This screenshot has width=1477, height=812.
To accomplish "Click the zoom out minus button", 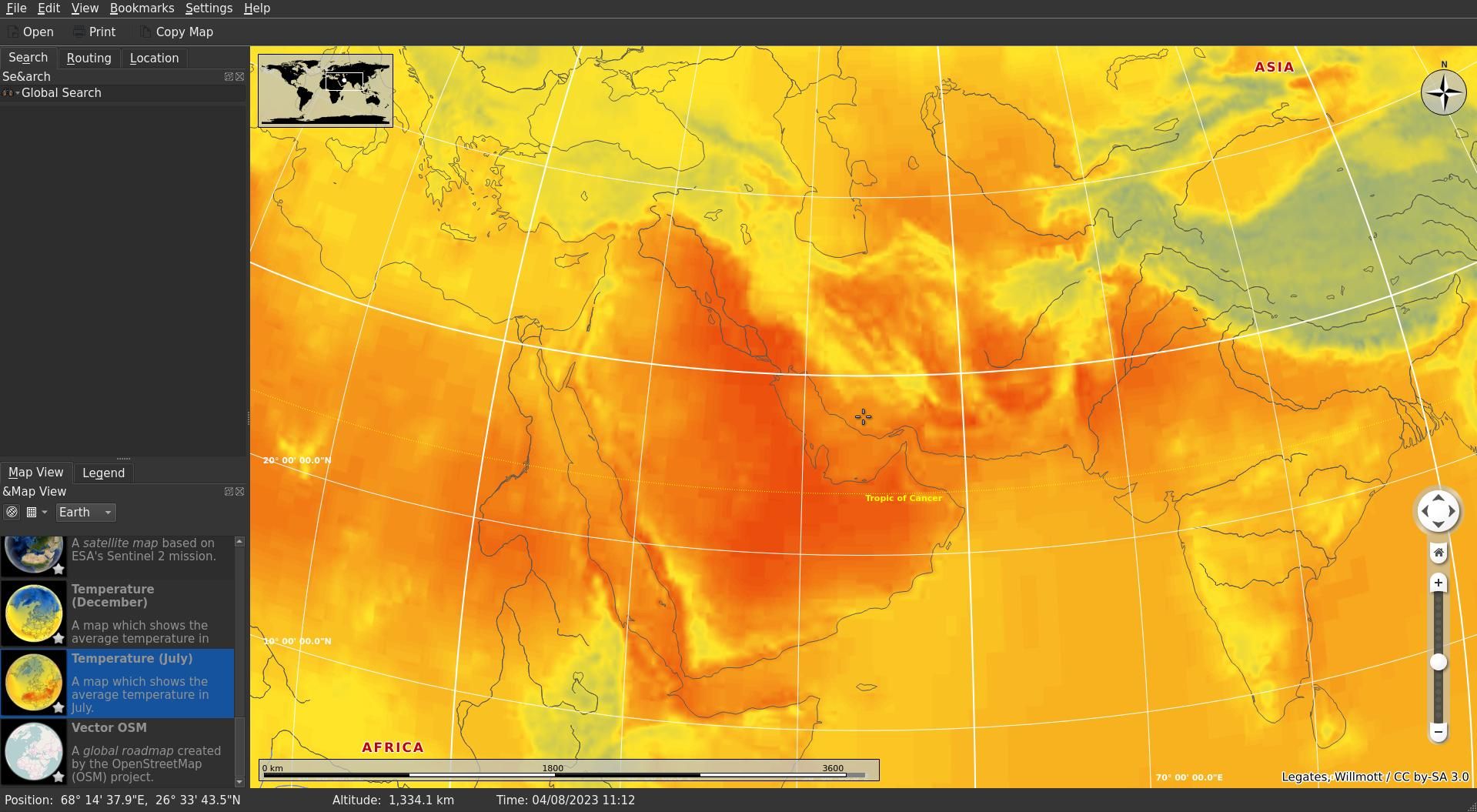I will (1437, 731).
